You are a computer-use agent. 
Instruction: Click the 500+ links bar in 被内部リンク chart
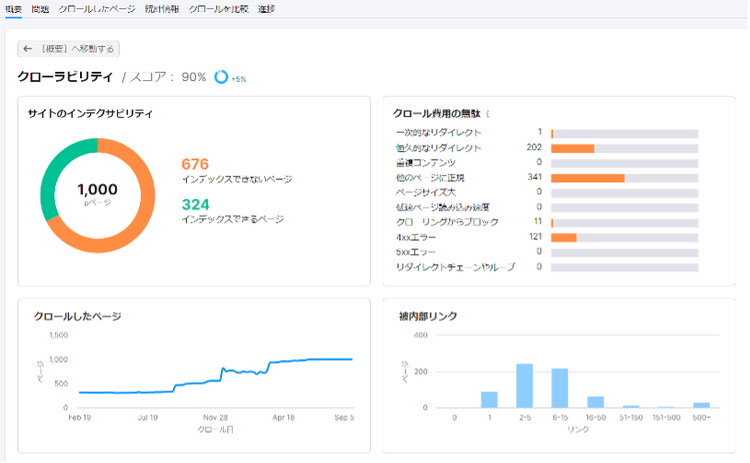click(x=702, y=405)
